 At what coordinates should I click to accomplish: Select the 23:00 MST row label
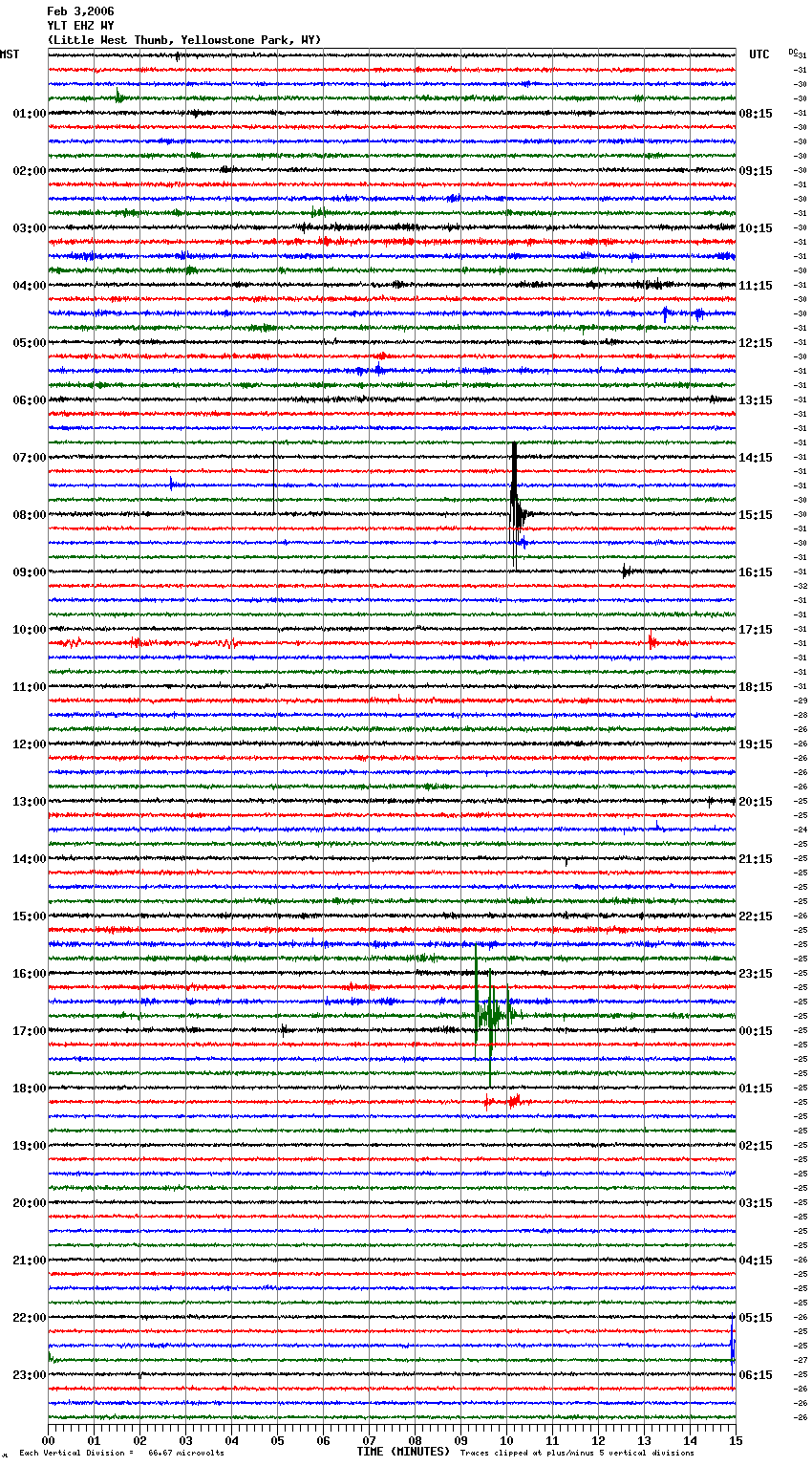pyautogui.click(x=30, y=1375)
